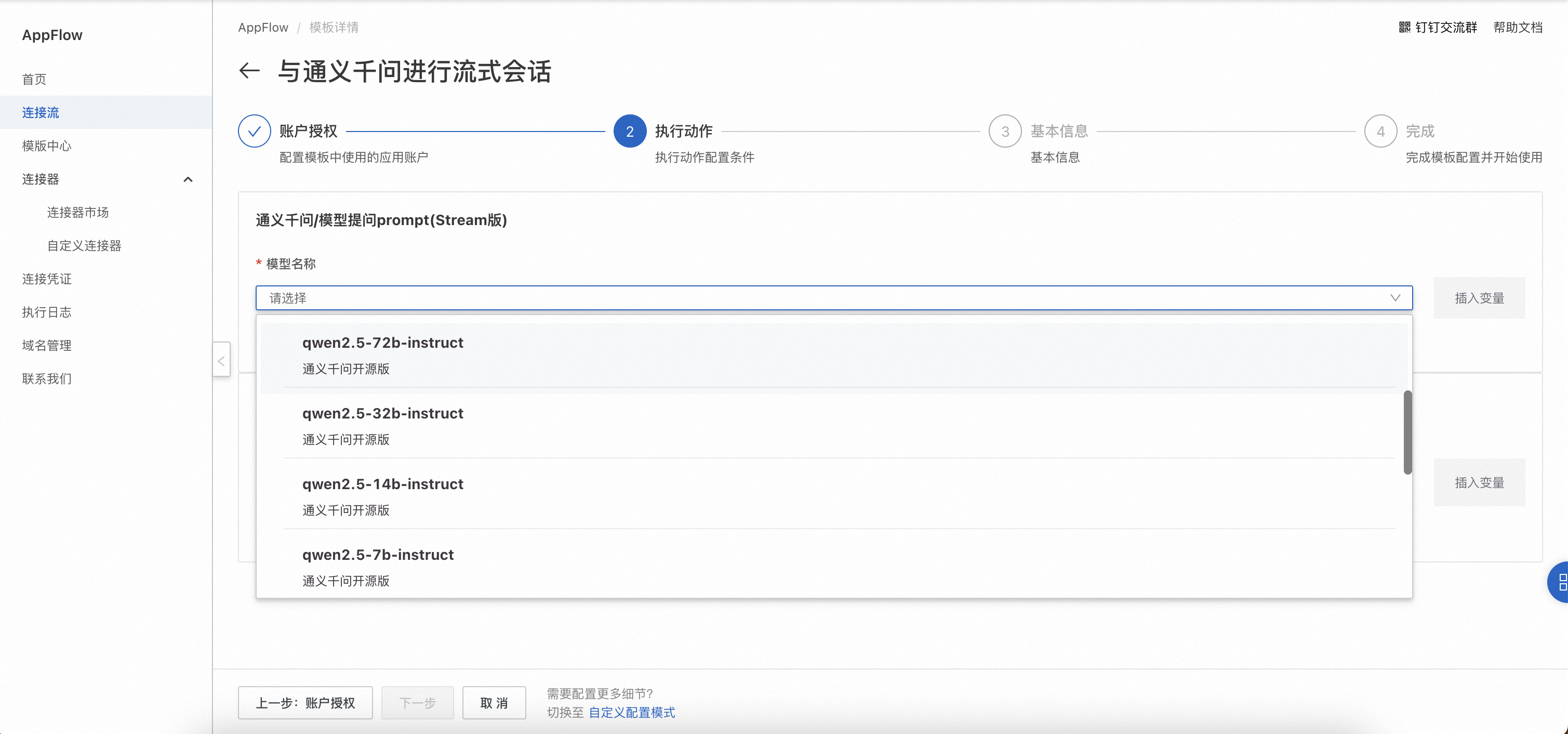Click the DingTalk group QR code icon

point(1404,28)
